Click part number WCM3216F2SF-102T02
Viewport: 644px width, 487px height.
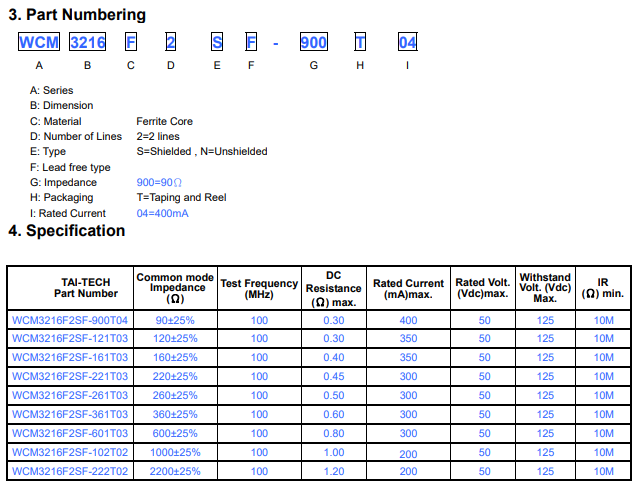tap(70, 452)
